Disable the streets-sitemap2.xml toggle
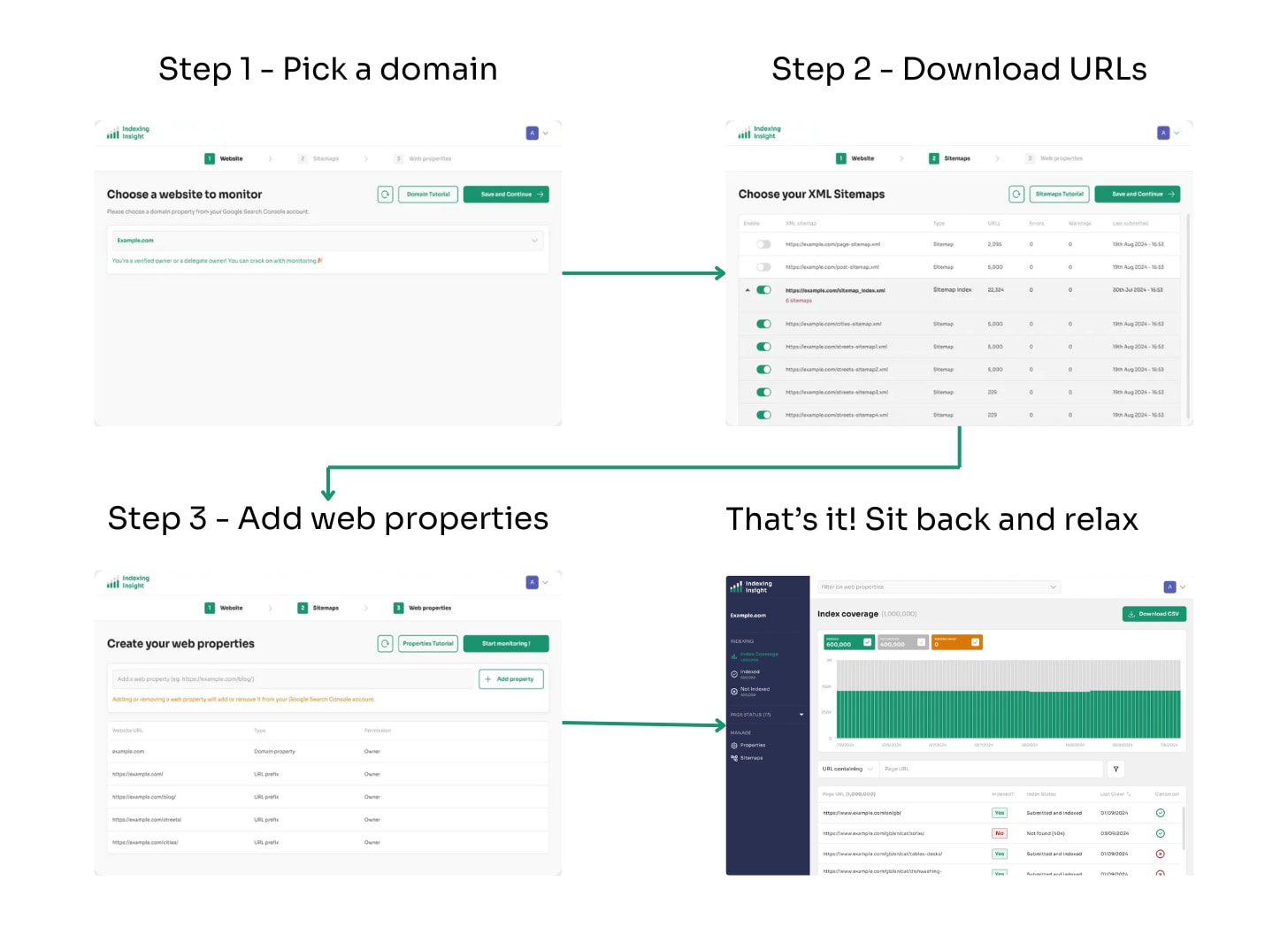1288x927 pixels. pyautogui.click(x=763, y=370)
